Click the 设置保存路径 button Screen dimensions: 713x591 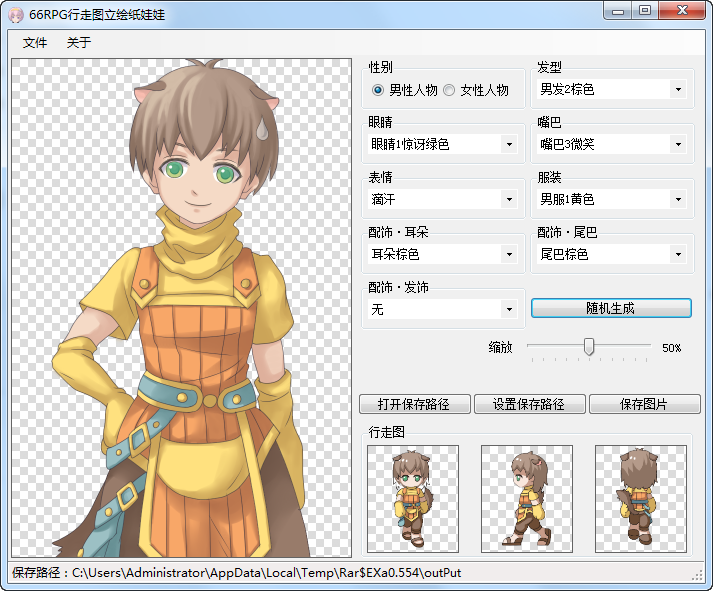[x=530, y=404]
